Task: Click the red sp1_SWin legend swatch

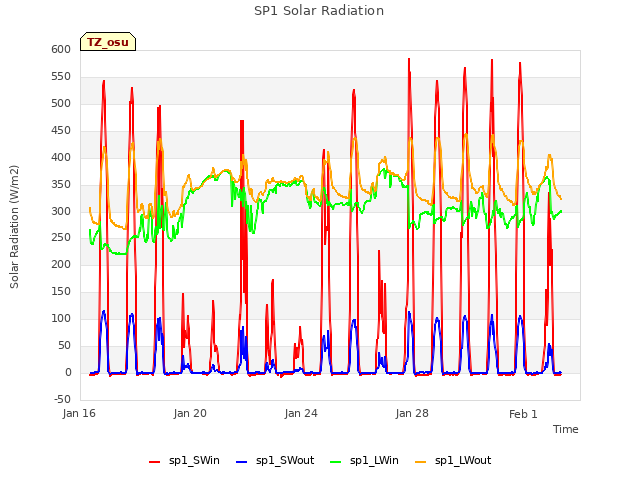Action: (155, 462)
